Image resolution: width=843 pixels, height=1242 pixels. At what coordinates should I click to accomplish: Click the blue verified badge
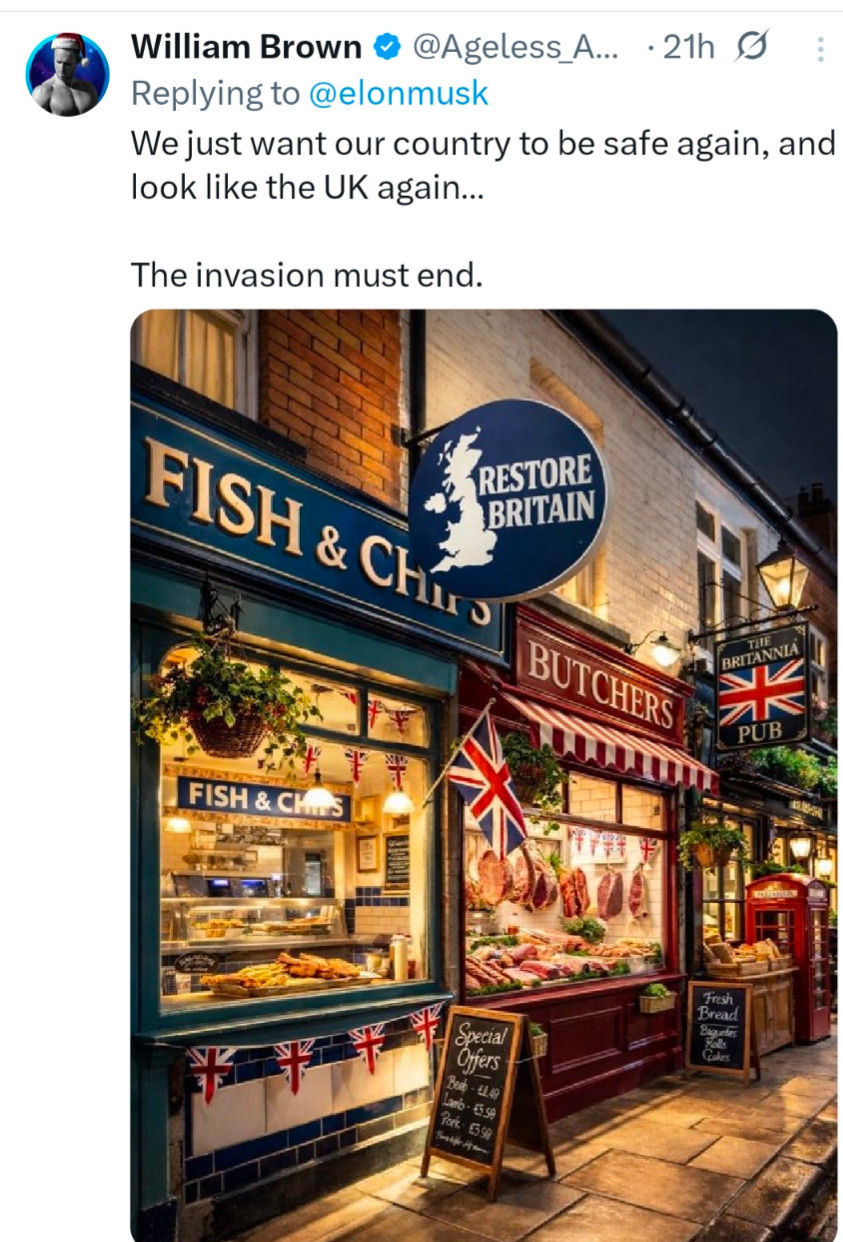click(x=386, y=47)
